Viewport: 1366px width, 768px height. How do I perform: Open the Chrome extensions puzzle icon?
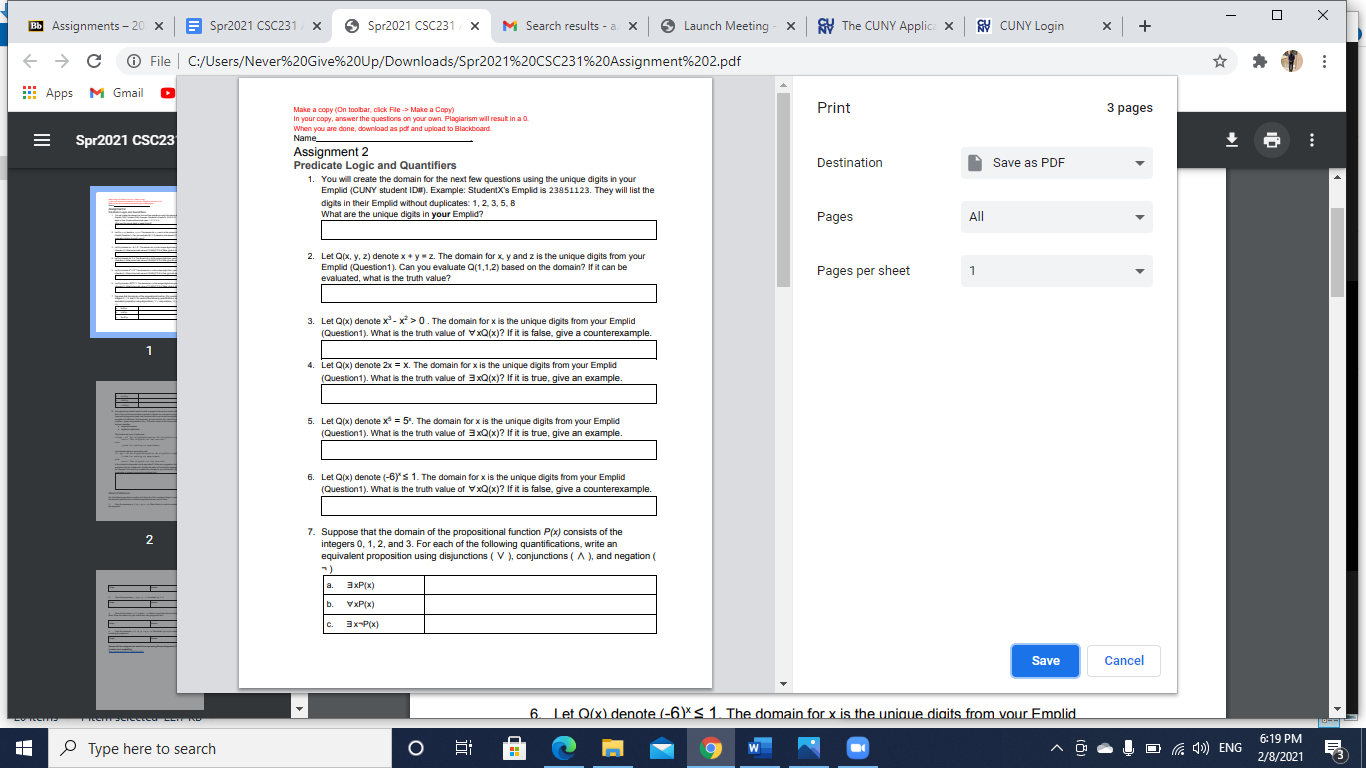[x=1257, y=60]
